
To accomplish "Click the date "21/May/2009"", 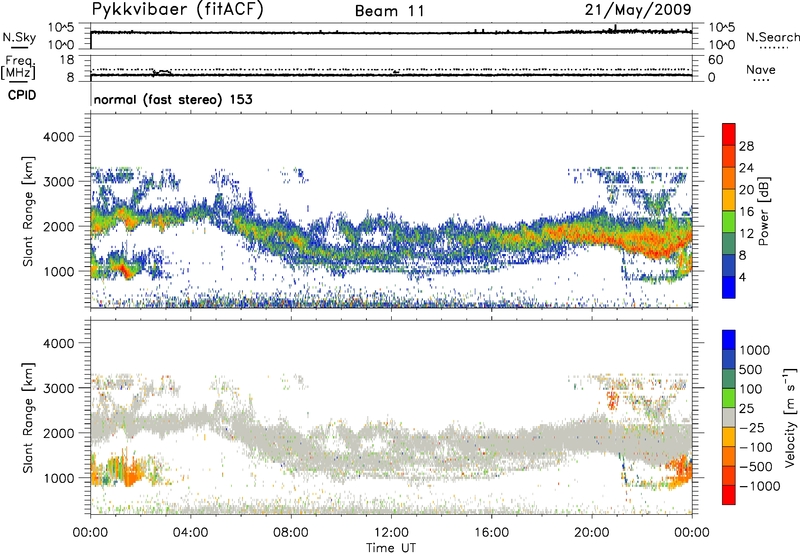I will coord(638,10).
